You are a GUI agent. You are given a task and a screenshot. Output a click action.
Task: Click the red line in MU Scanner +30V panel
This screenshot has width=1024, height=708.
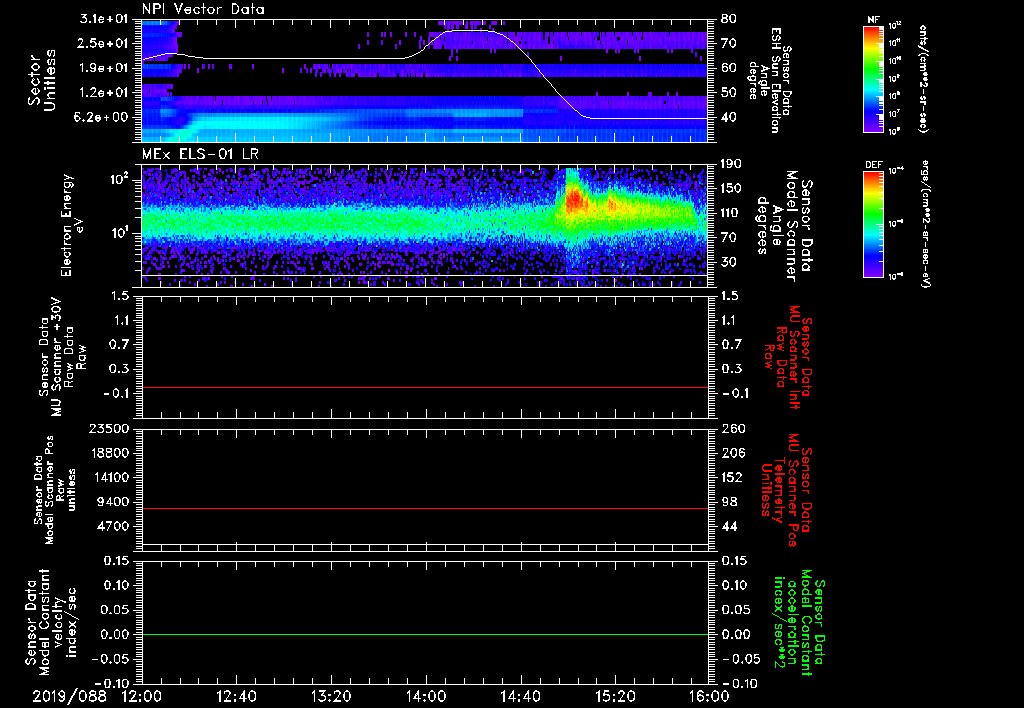tap(424, 387)
